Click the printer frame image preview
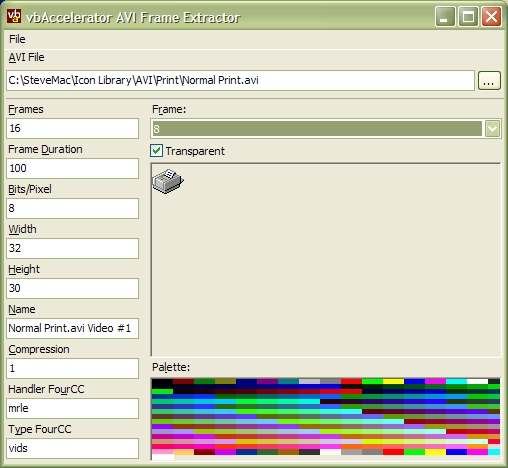The image size is (508, 468). click(x=168, y=181)
